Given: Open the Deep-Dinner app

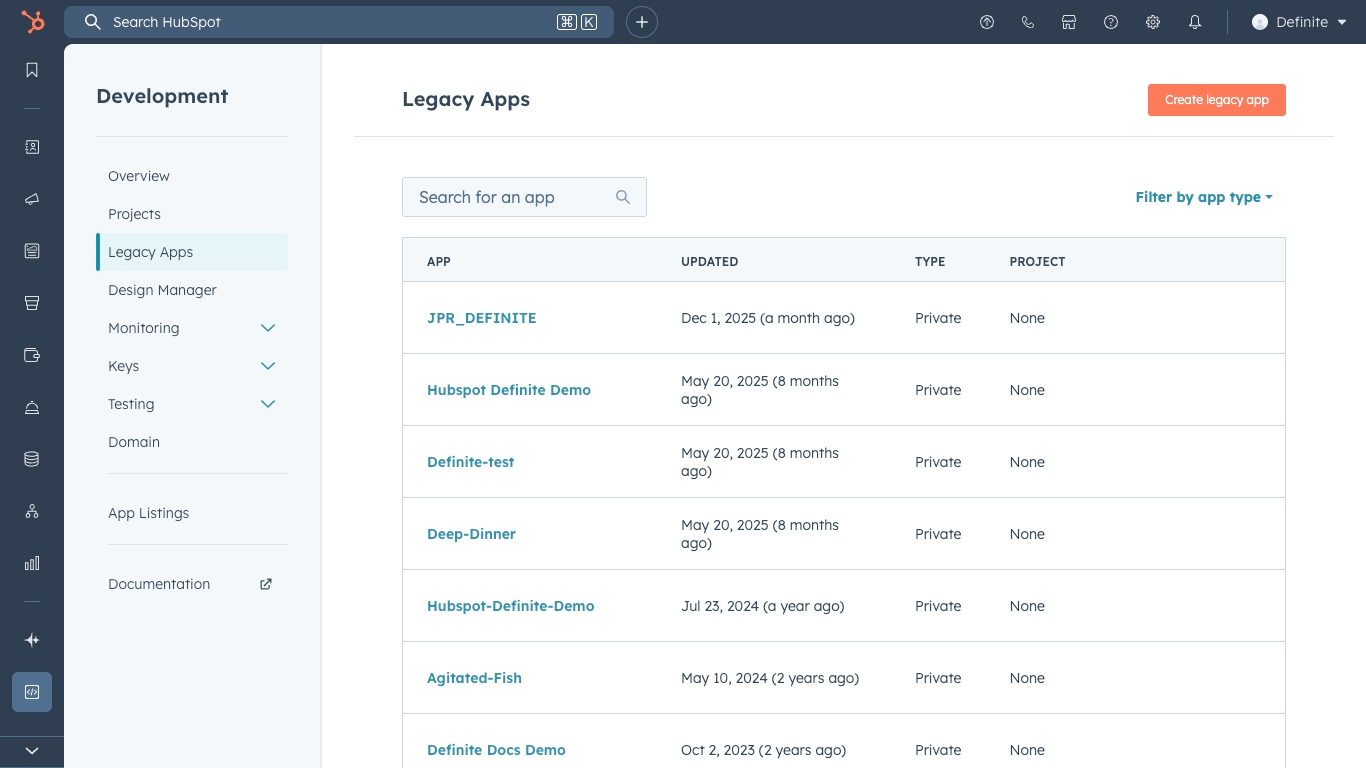Looking at the screenshot, I should click(x=471, y=534).
